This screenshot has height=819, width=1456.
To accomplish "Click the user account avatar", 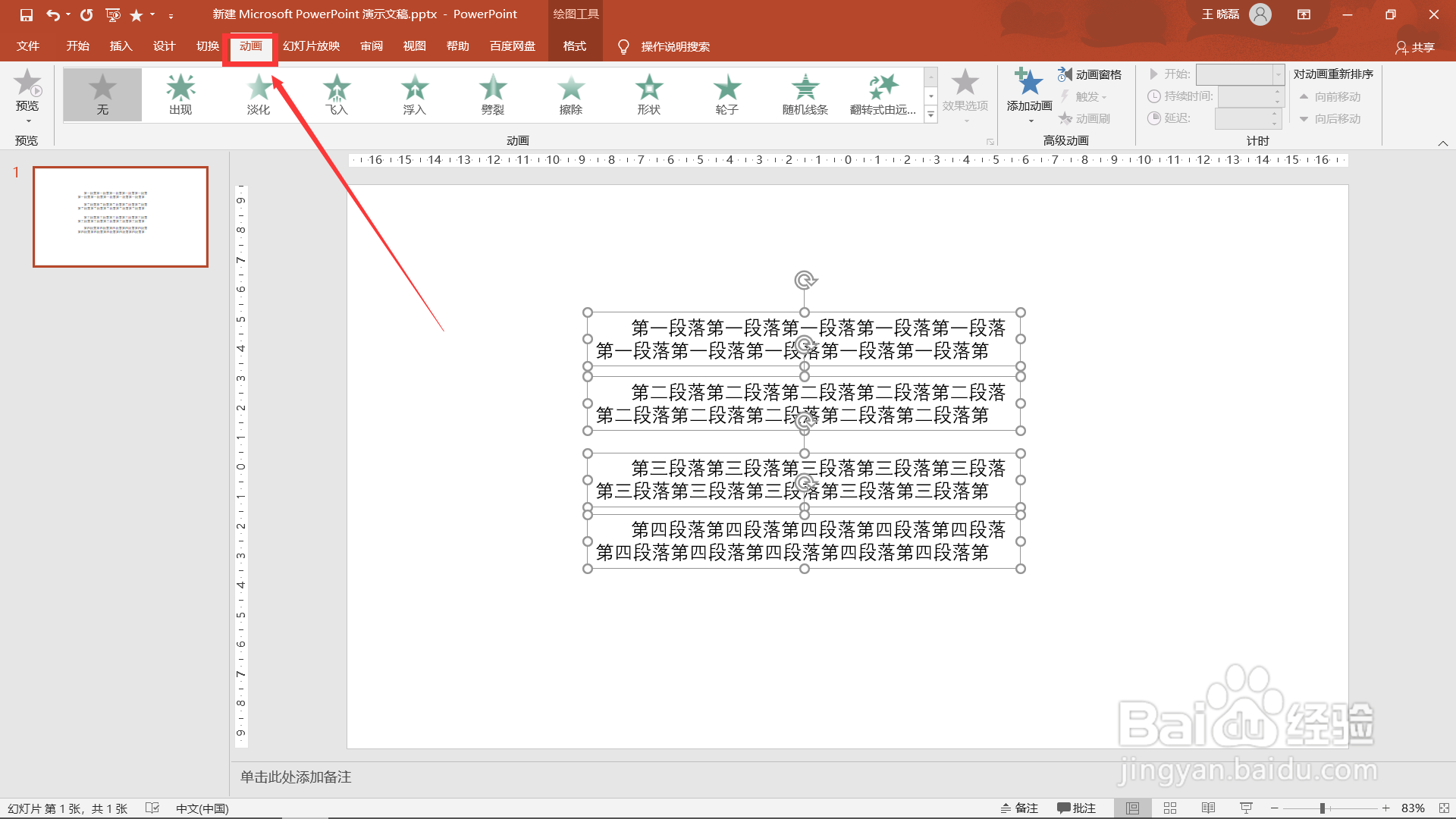I will click(1260, 14).
